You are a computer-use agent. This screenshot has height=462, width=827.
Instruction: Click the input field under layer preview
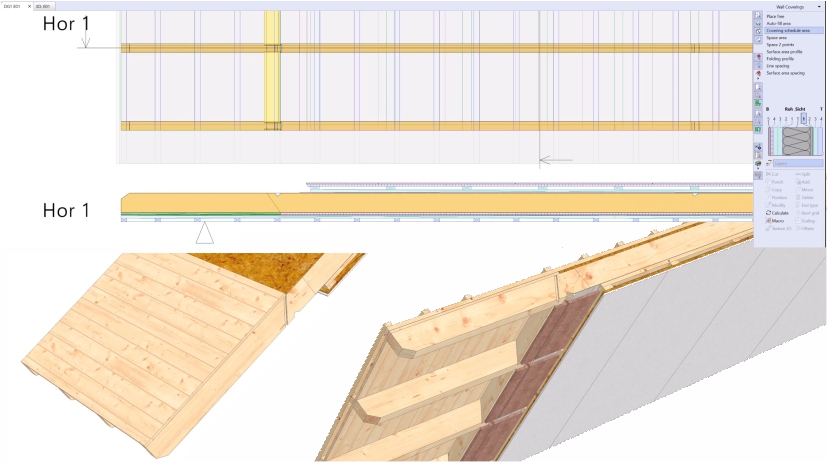(x=798, y=163)
